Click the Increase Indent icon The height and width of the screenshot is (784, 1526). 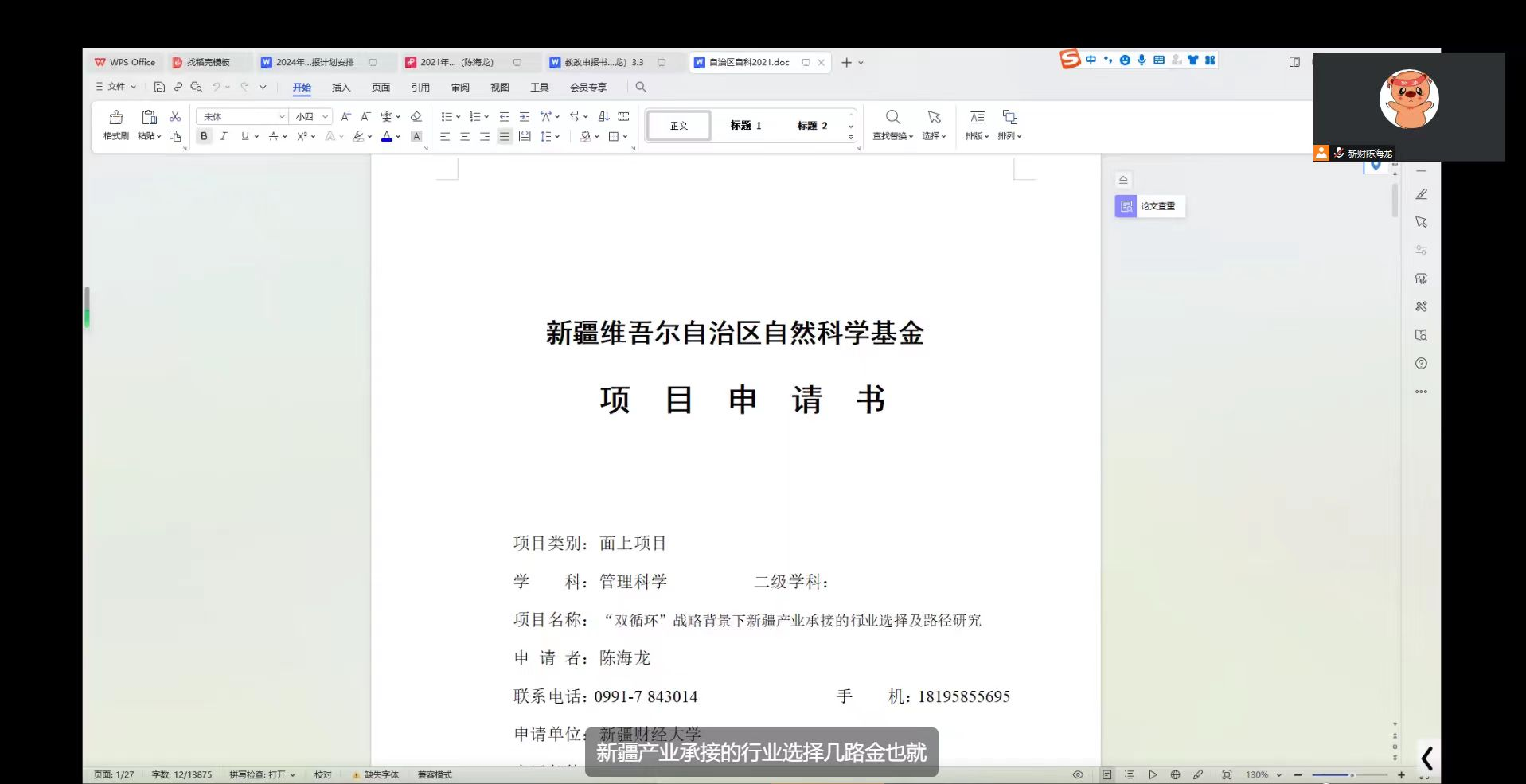(524, 116)
